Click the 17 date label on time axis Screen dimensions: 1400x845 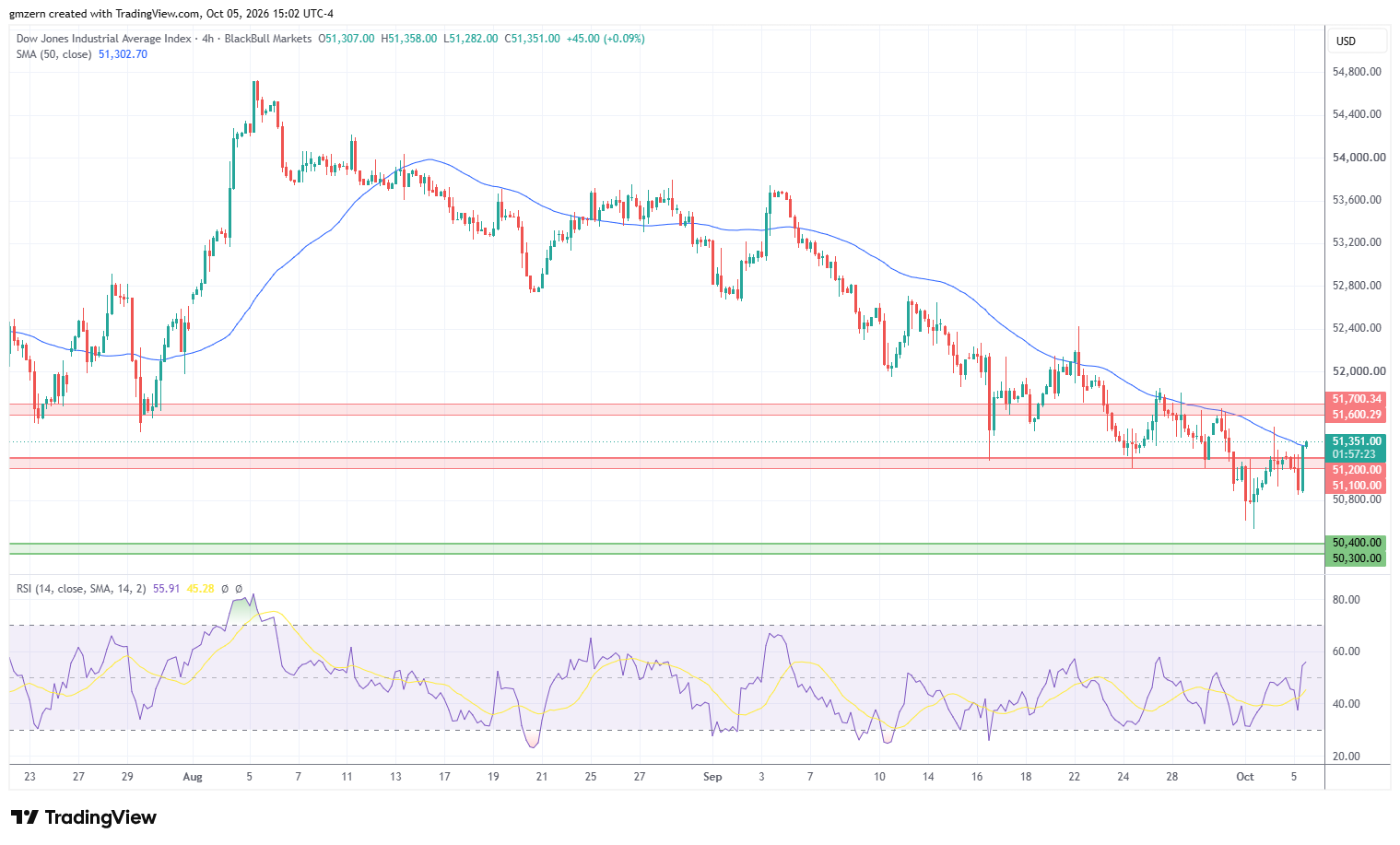point(444,777)
